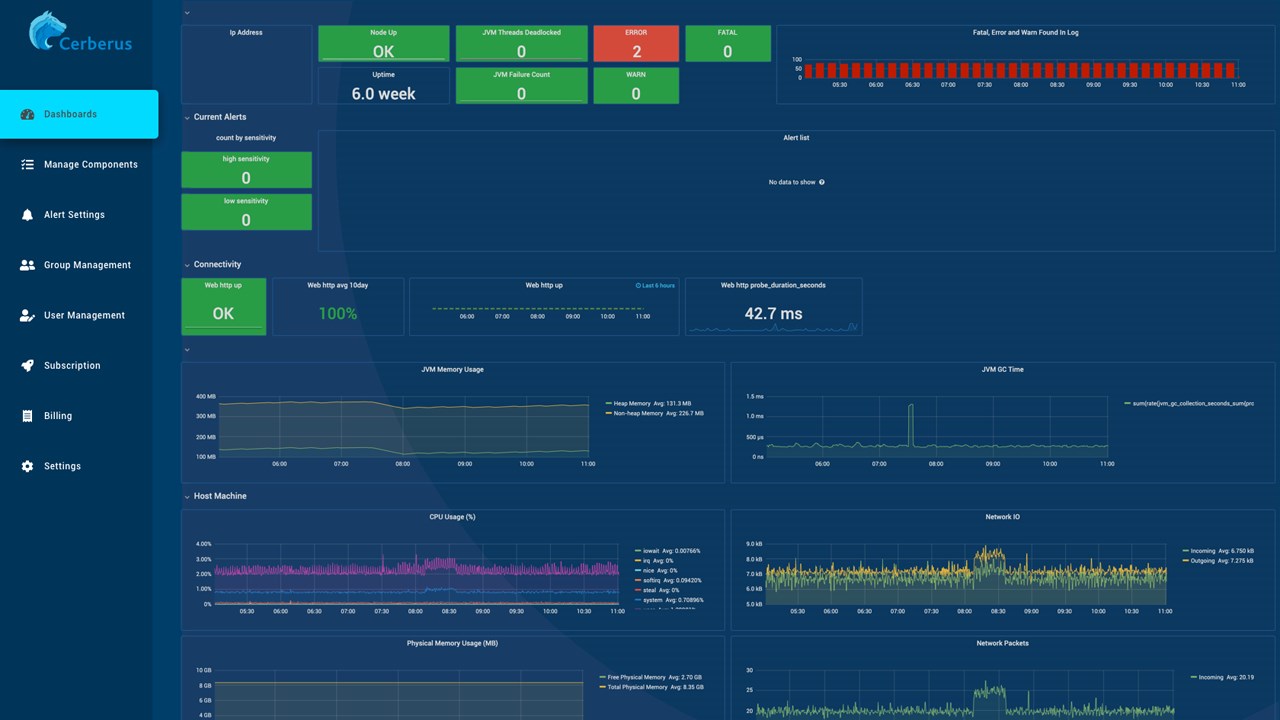Screen dimensions: 1280x720
Task: Click the 6.0 week uptime value
Action: pos(383,94)
